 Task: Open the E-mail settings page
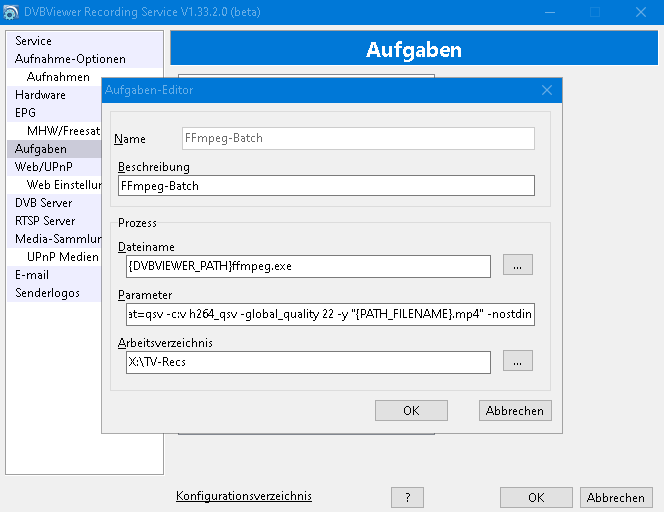(x=32, y=275)
